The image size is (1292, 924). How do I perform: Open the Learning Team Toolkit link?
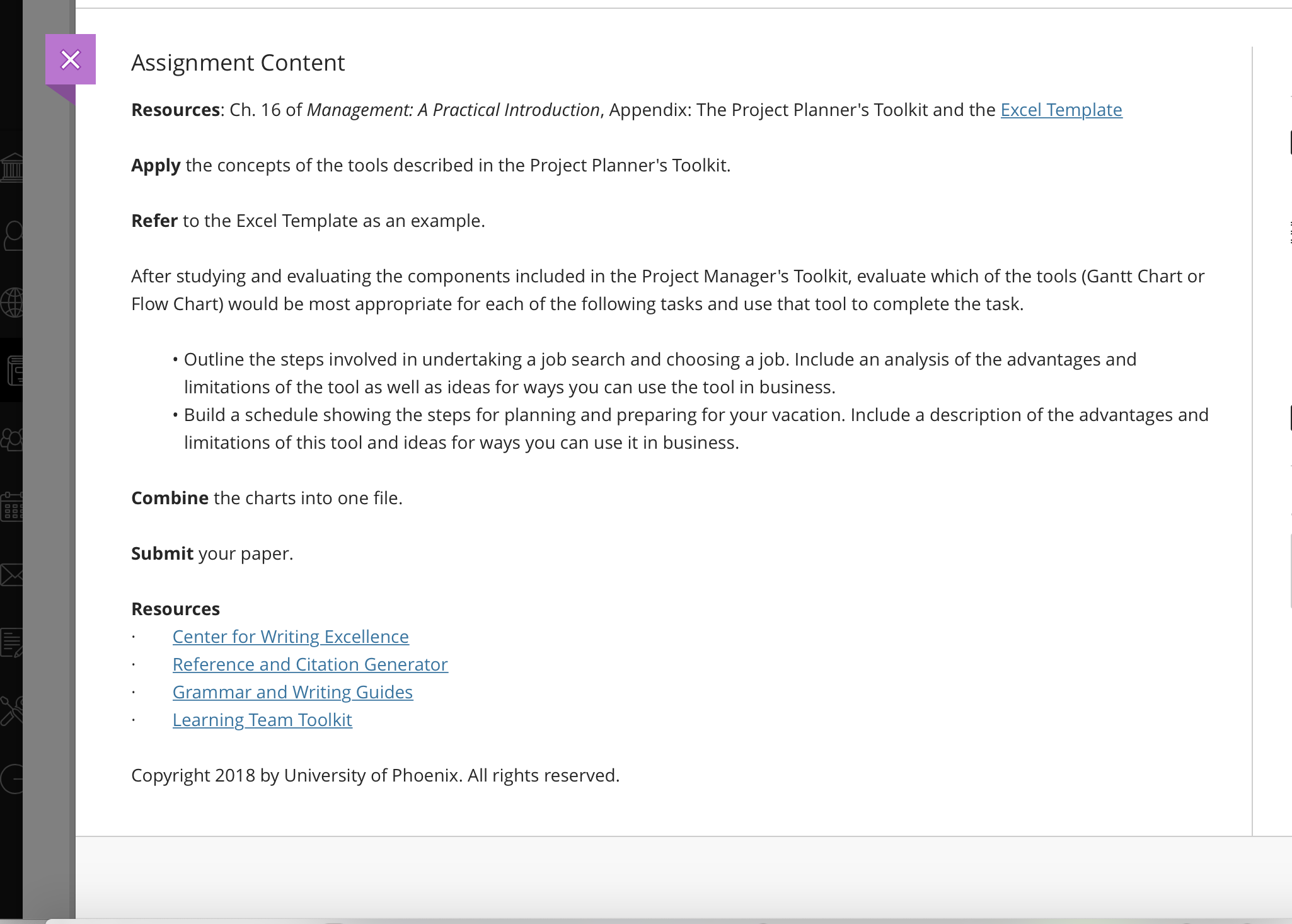click(x=262, y=720)
